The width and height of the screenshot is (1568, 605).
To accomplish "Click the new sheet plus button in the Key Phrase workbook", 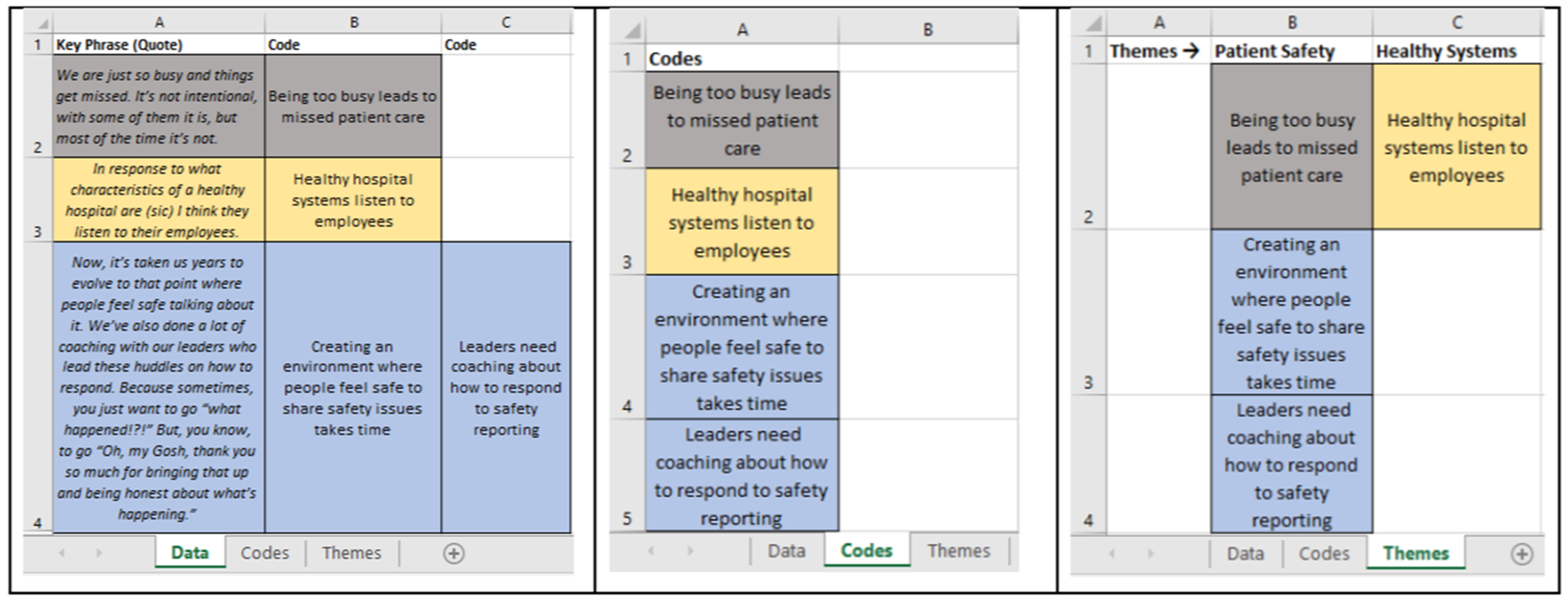I will click(454, 553).
